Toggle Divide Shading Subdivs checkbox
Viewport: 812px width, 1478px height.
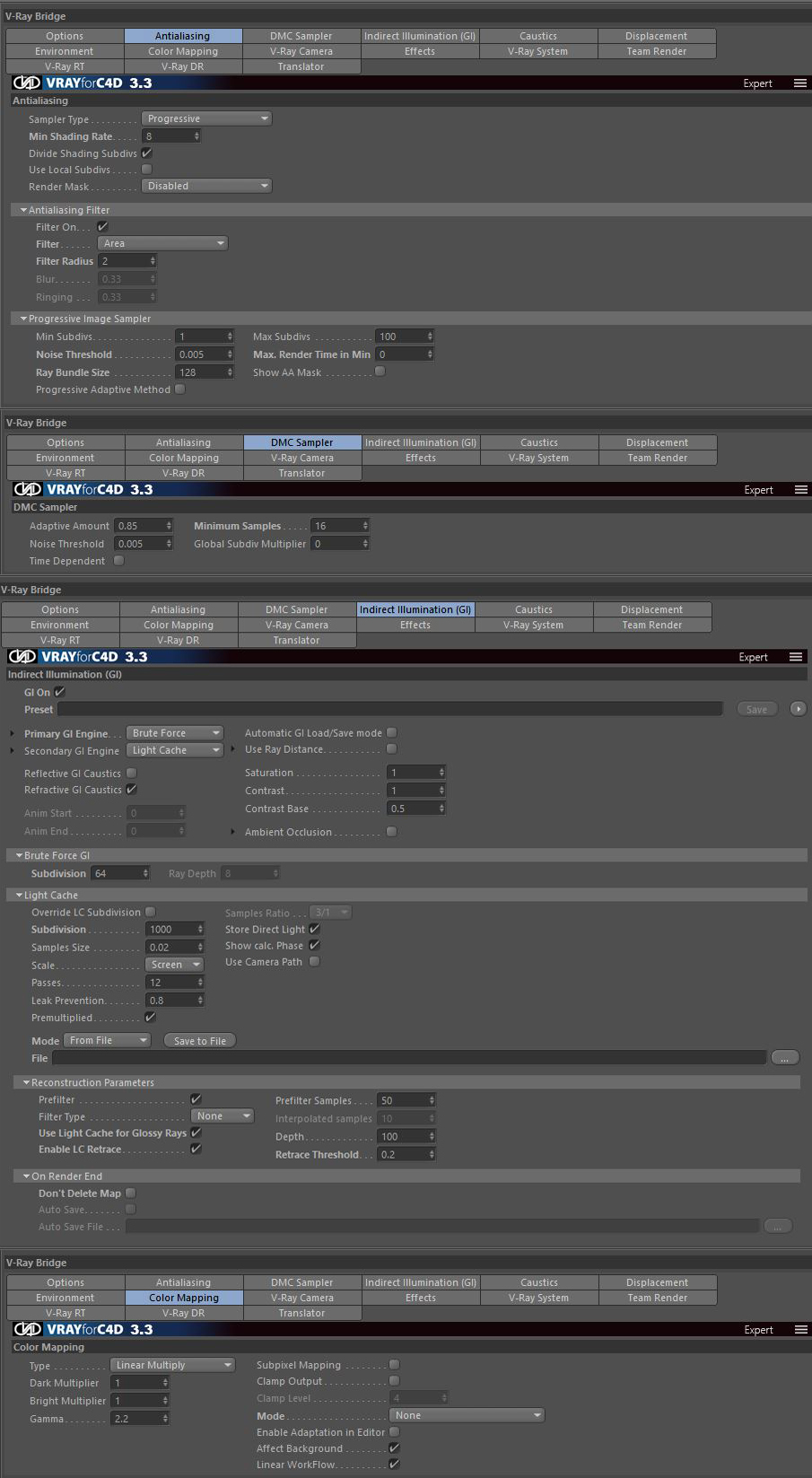(147, 153)
